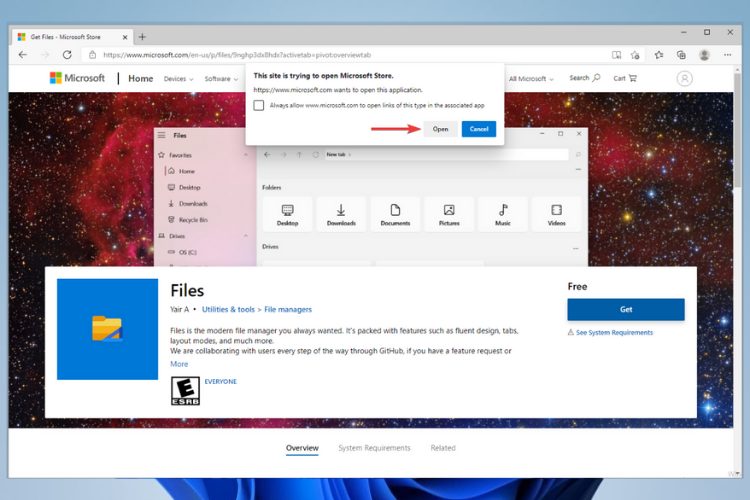This screenshot has height=500, width=750.
Task: Open the Utilities & tools category link
Action: click(x=228, y=310)
